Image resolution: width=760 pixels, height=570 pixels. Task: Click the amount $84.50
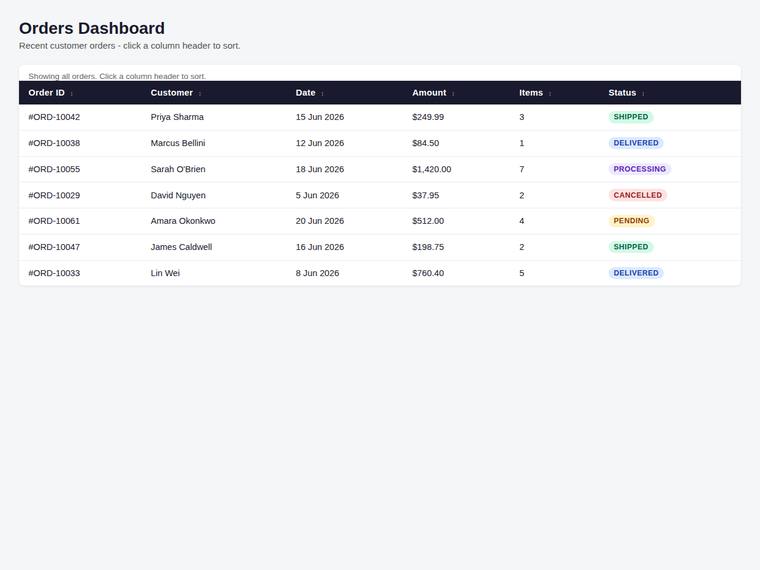point(426,143)
